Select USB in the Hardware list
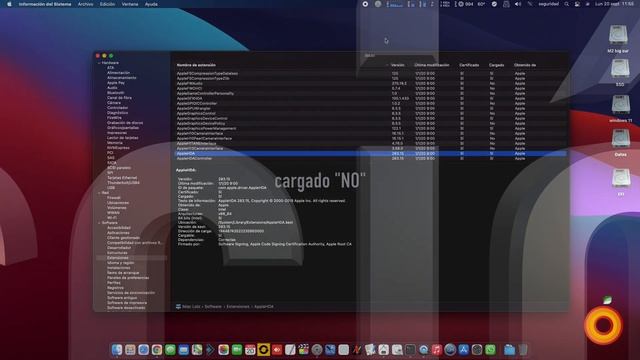The height and width of the screenshot is (360, 640). pos(111,188)
